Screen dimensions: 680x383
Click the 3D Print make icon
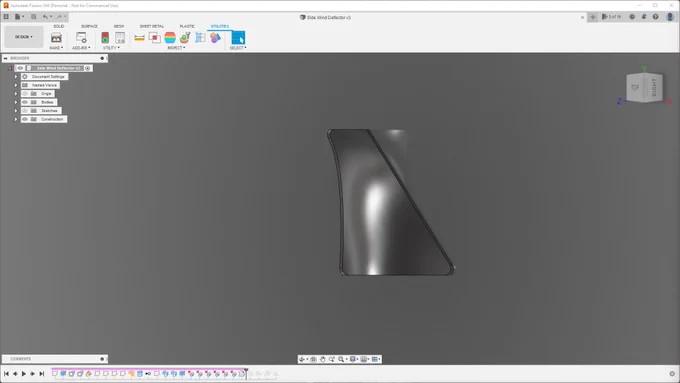click(56, 38)
